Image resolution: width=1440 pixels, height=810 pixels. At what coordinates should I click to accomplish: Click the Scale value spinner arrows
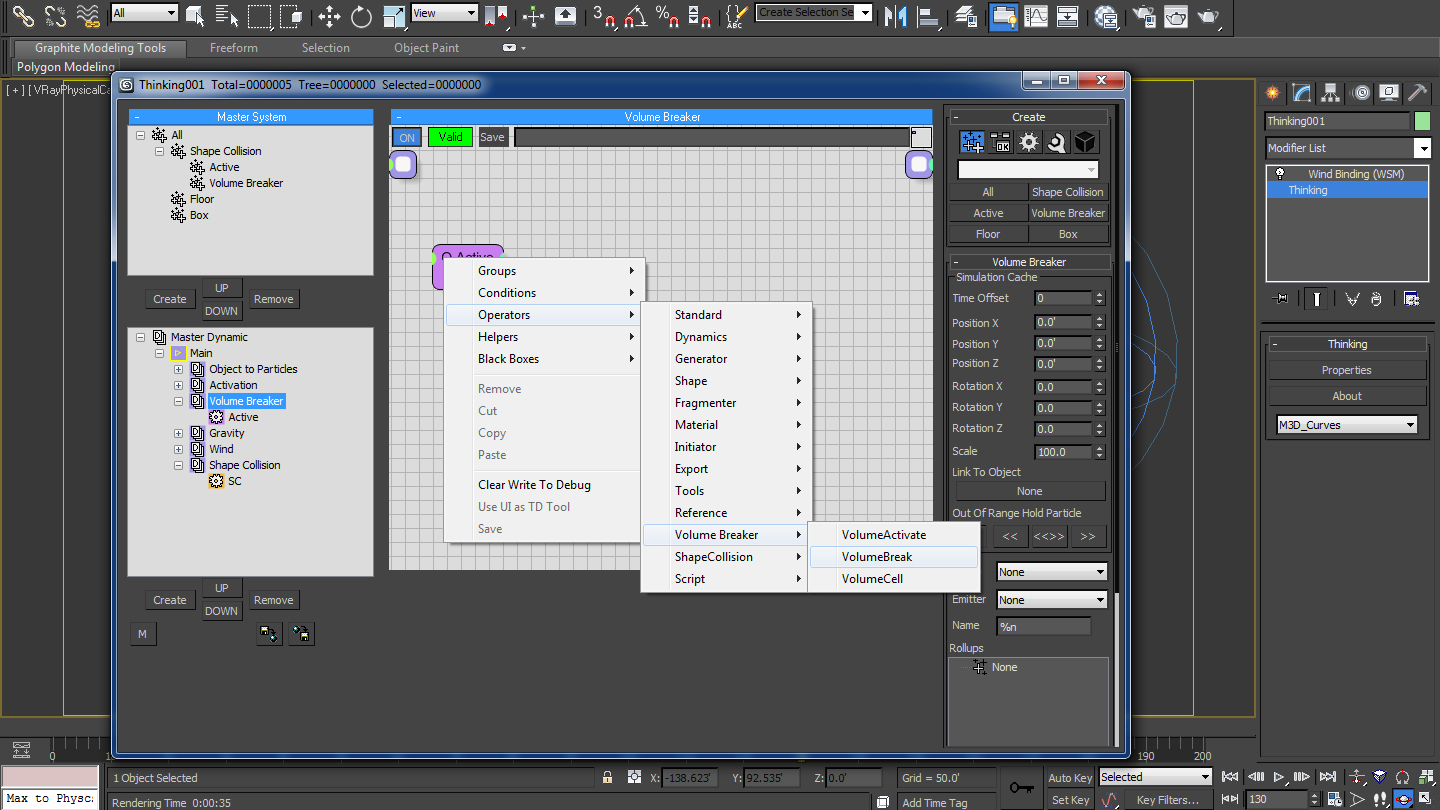click(1099, 452)
